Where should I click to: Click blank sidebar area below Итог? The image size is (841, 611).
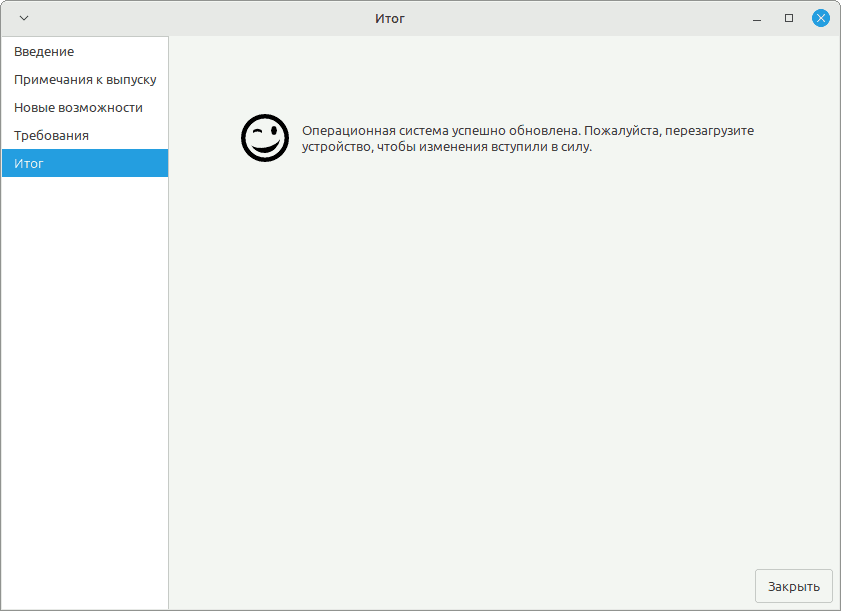tap(85, 392)
